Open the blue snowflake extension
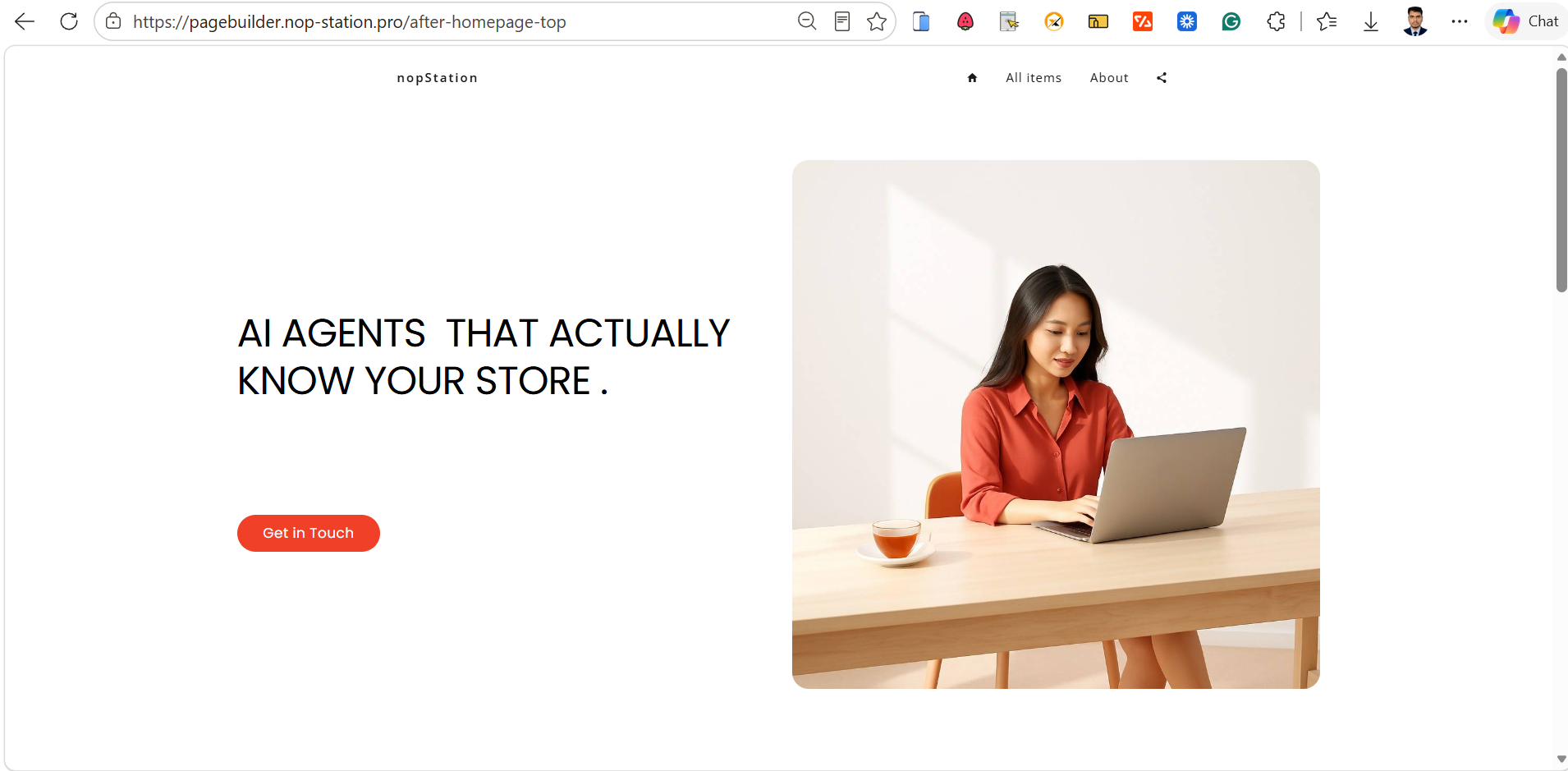The image size is (1568, 771). pos(1187,21)
